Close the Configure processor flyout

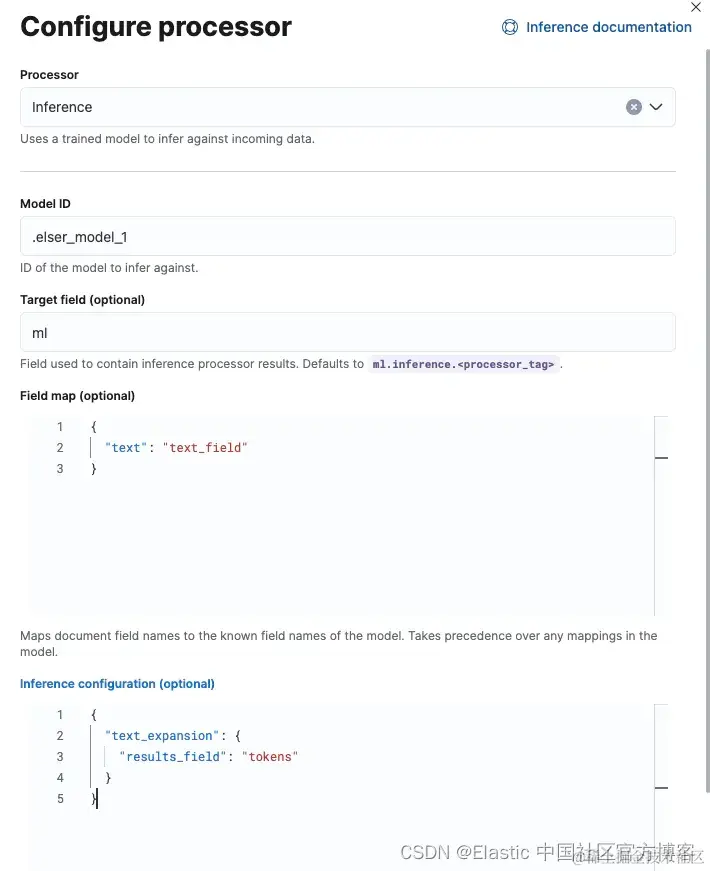pos(696,7)
